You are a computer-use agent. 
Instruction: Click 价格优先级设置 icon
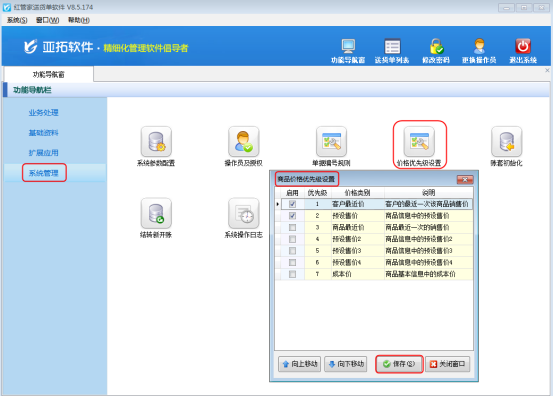click(419, 142)
